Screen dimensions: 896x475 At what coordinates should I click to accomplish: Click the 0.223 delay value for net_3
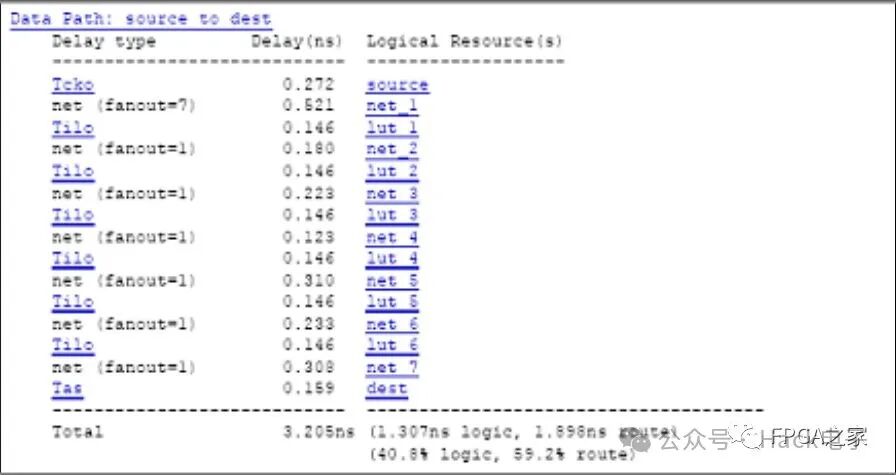(309, 193)
